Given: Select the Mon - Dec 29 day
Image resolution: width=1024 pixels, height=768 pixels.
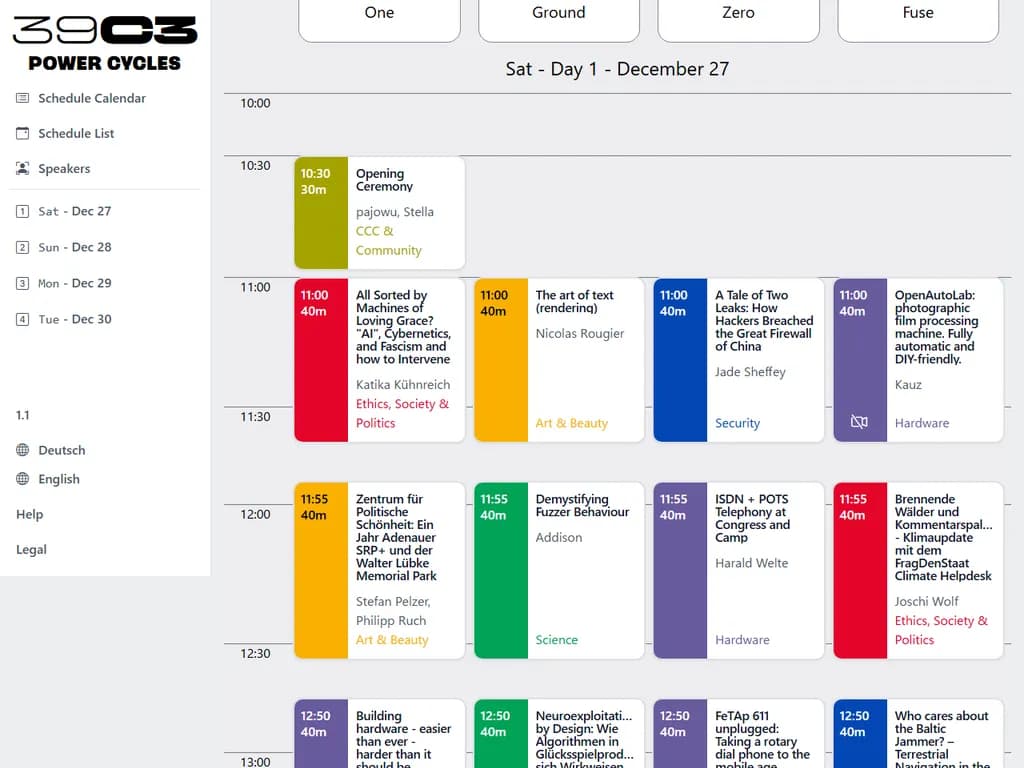Looking at the screenshot, I should [x=74, y=283].
